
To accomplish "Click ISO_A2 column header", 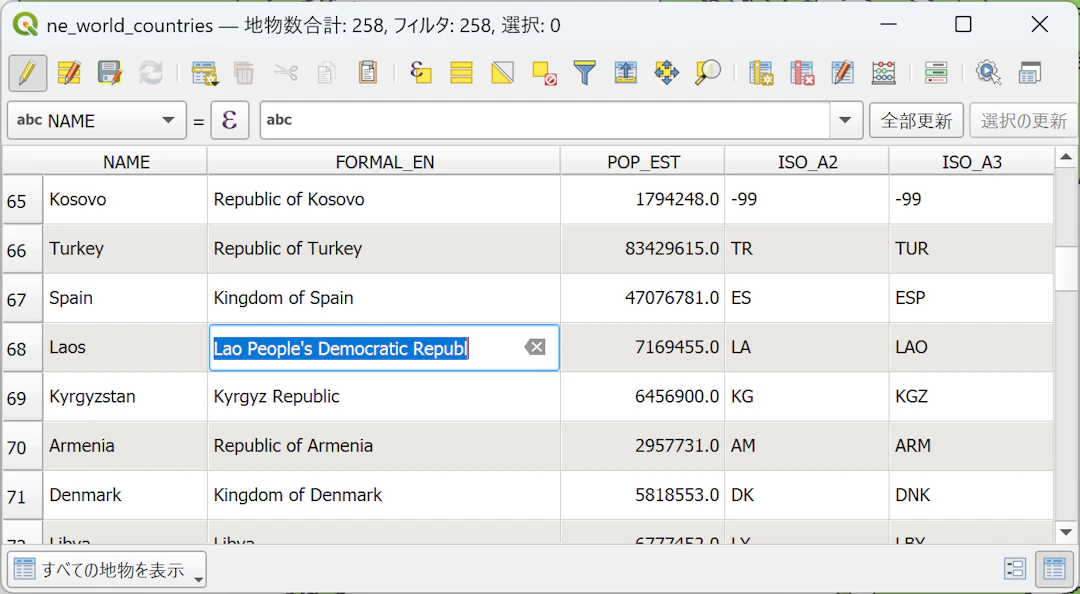I will coord(807,162).
